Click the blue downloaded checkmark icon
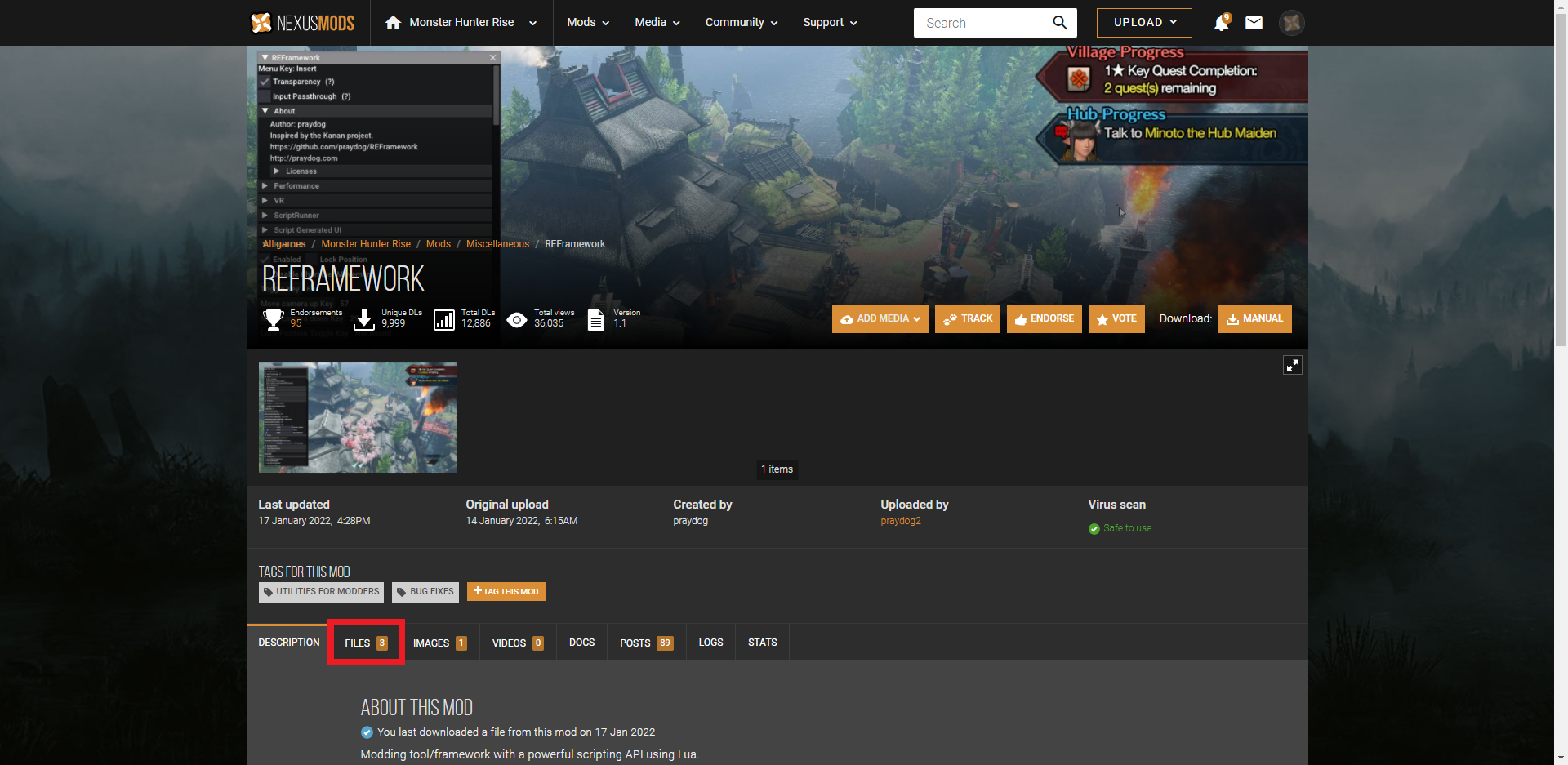Image resolution: width=1568 pixels, height=765 pixels. pos(367,732)
